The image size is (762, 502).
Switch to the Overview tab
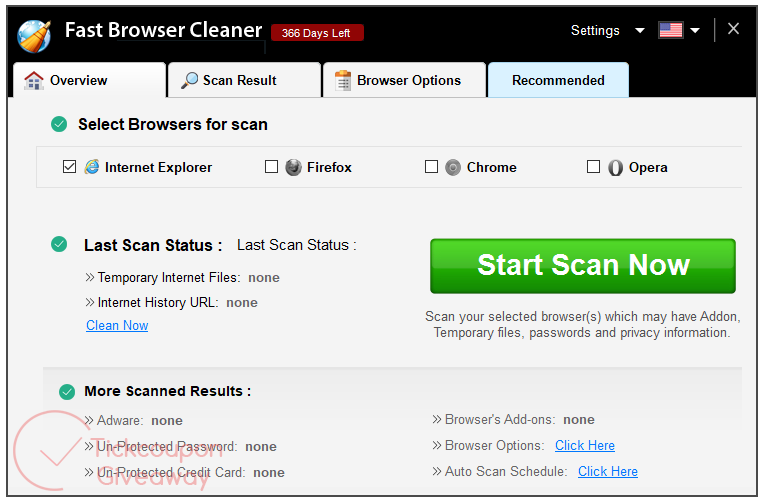[x=89, y=80]
